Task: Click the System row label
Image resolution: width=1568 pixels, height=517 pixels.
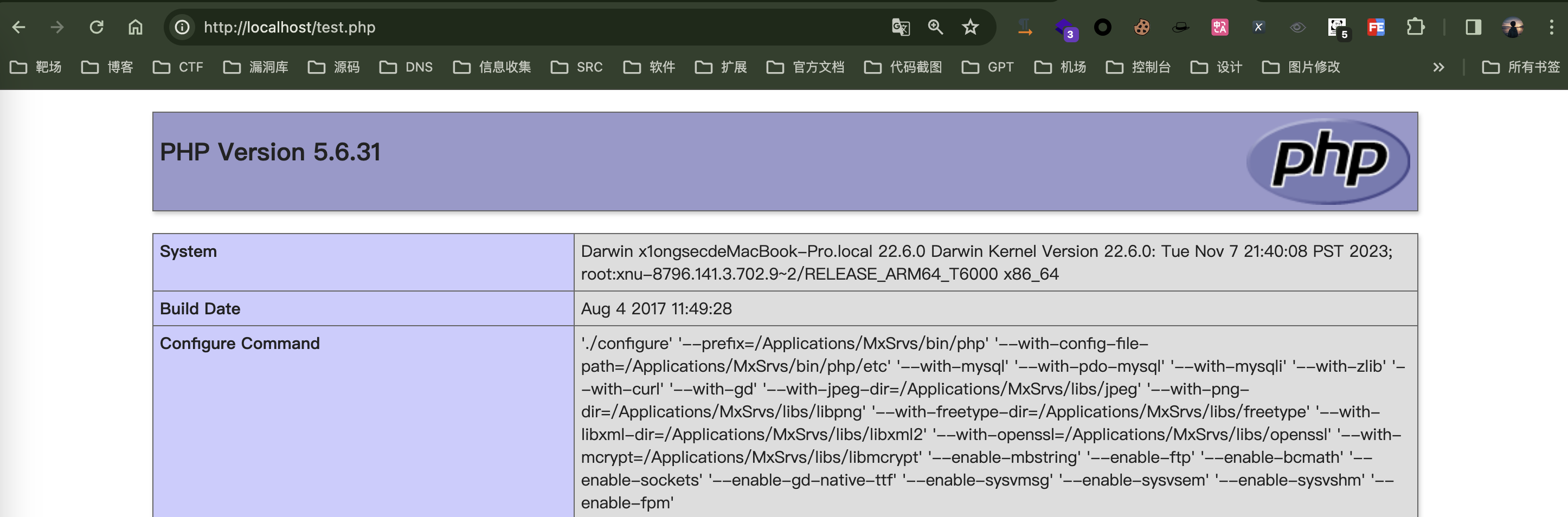Action: coord(188,251)
